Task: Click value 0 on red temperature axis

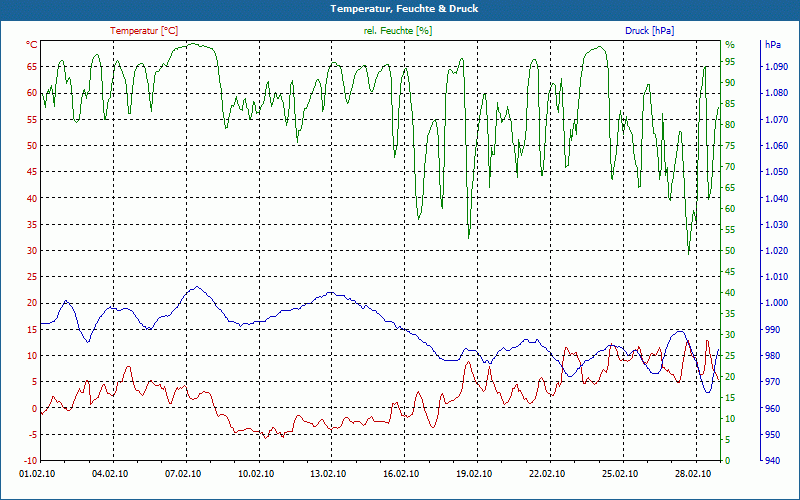Action: coord(35,408)
